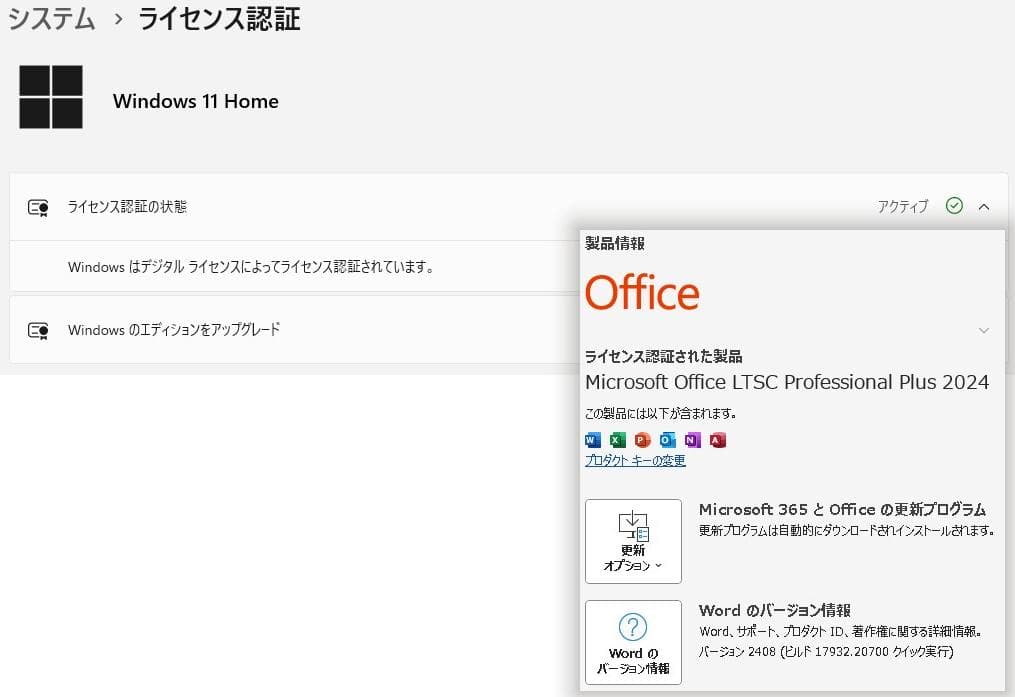1015x697 pixels.
Task: Open Word のバージョン情報 button
Action: (x=633, y=642)
